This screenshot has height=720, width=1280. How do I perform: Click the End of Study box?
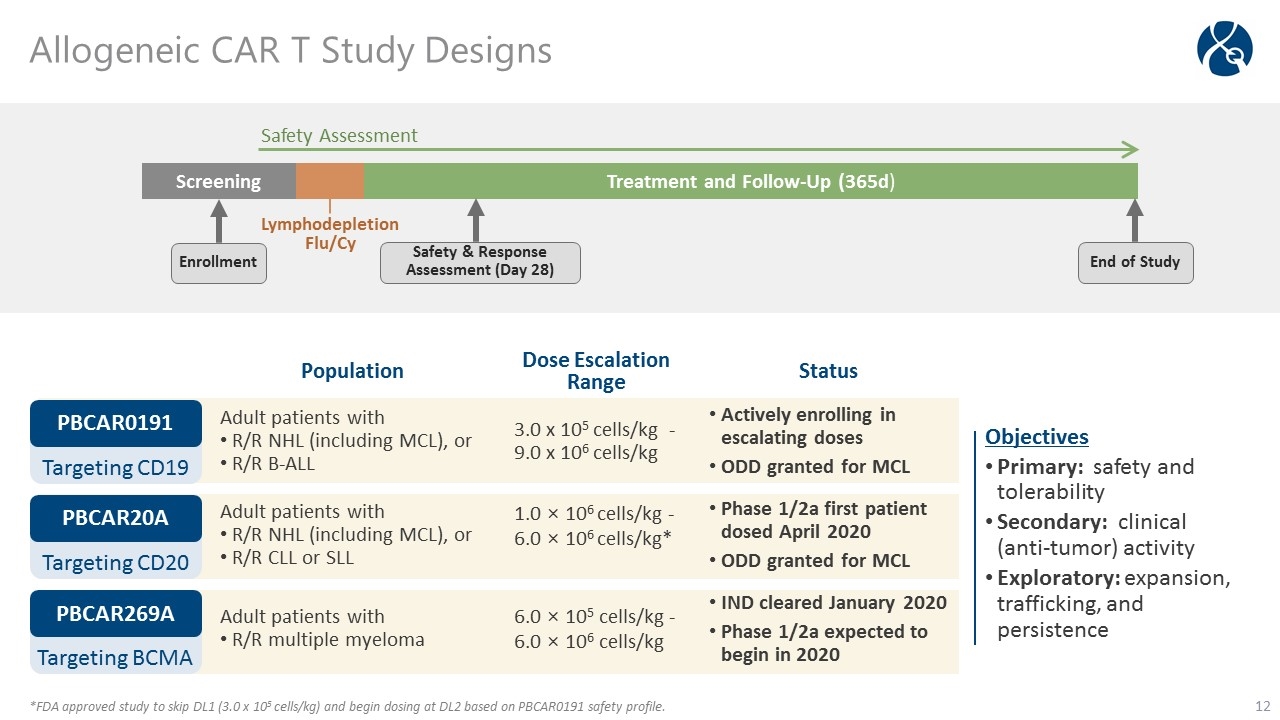pyautogui.click(x=1135, y=262)
